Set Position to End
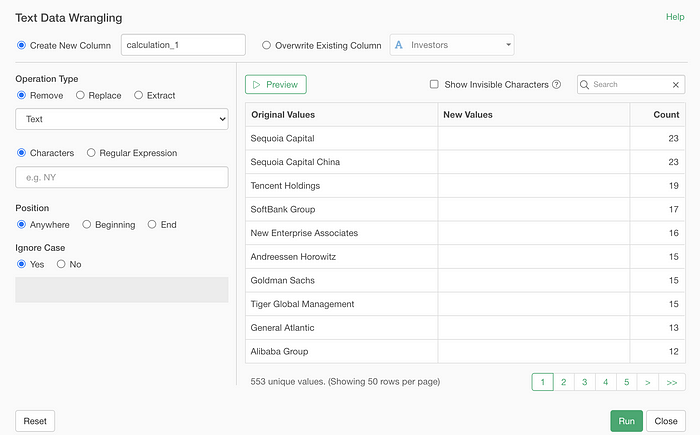Image resolution: width=700 pixels, height=435 pixels. [152, 224]
